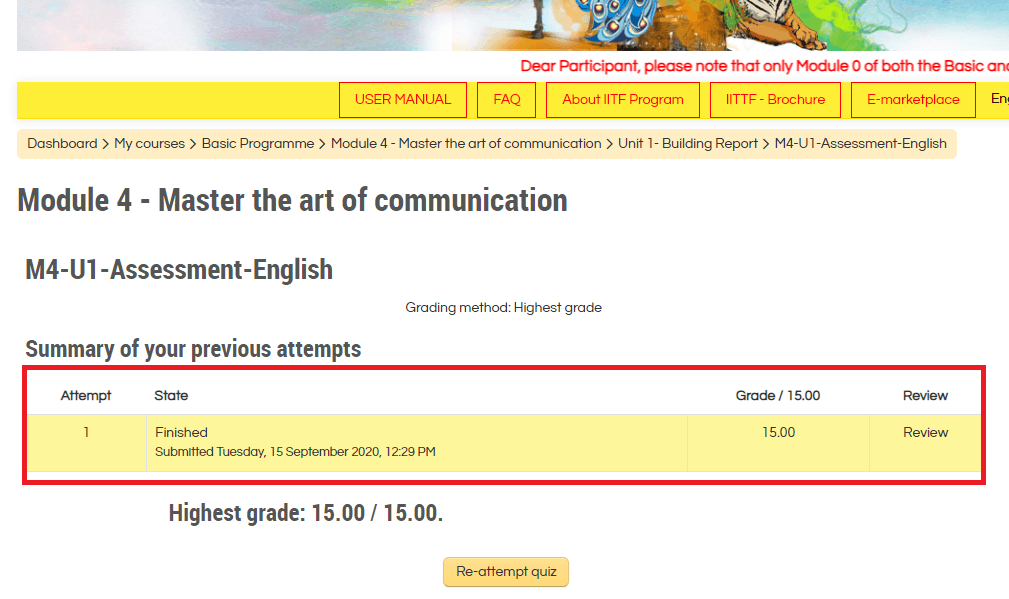Open Basic Programme breadcrumb link
The height and width of the screenshot is (599, 1009).
click(258, 143)
